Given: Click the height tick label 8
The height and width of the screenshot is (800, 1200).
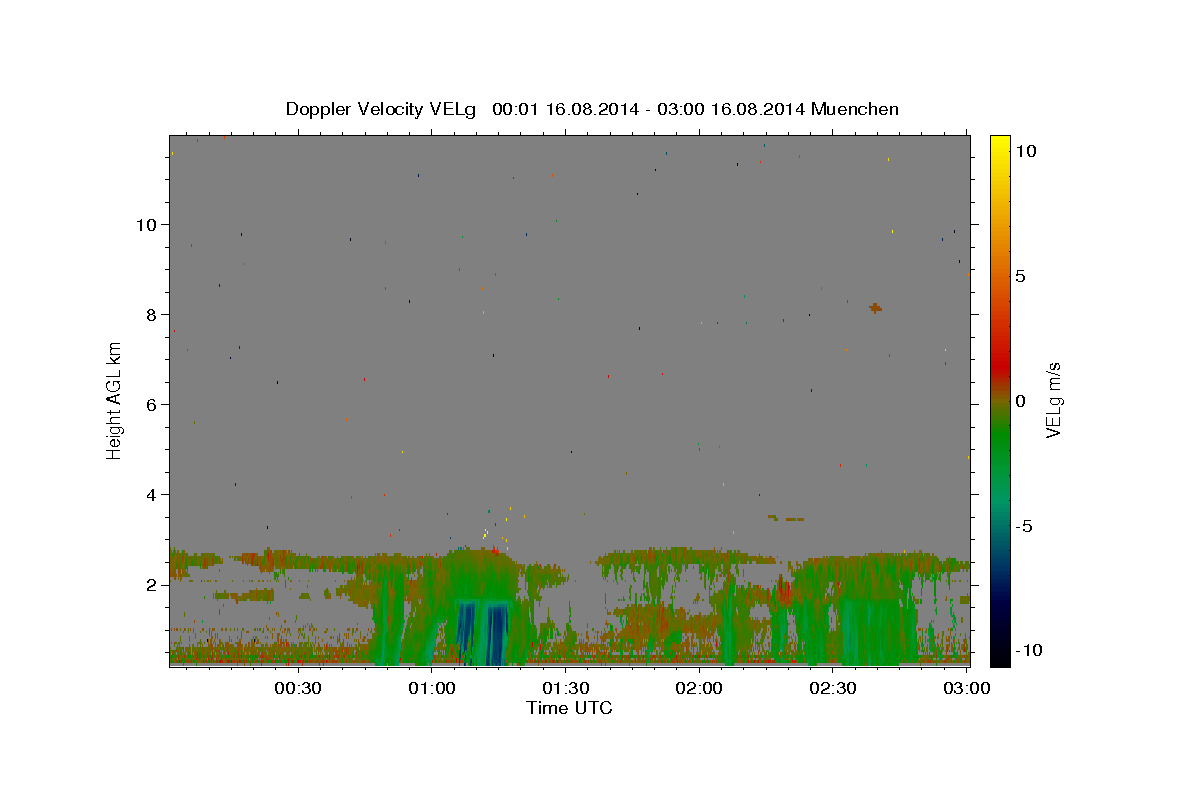Looking at the screenshot, I should (x=151, y=314).
